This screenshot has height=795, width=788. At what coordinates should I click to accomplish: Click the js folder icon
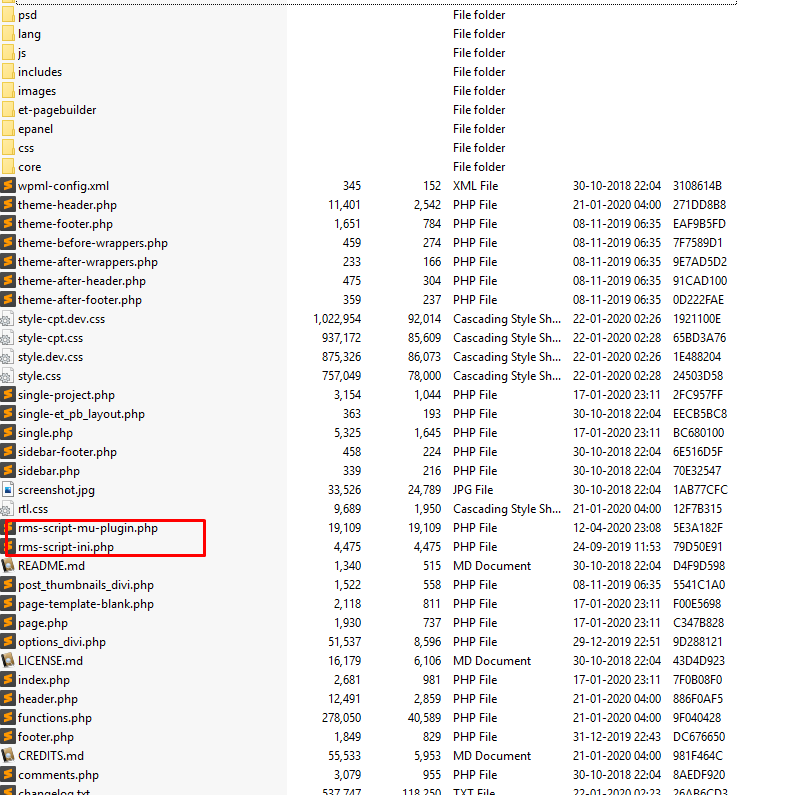pyautogui.click(x=8, y=53)
